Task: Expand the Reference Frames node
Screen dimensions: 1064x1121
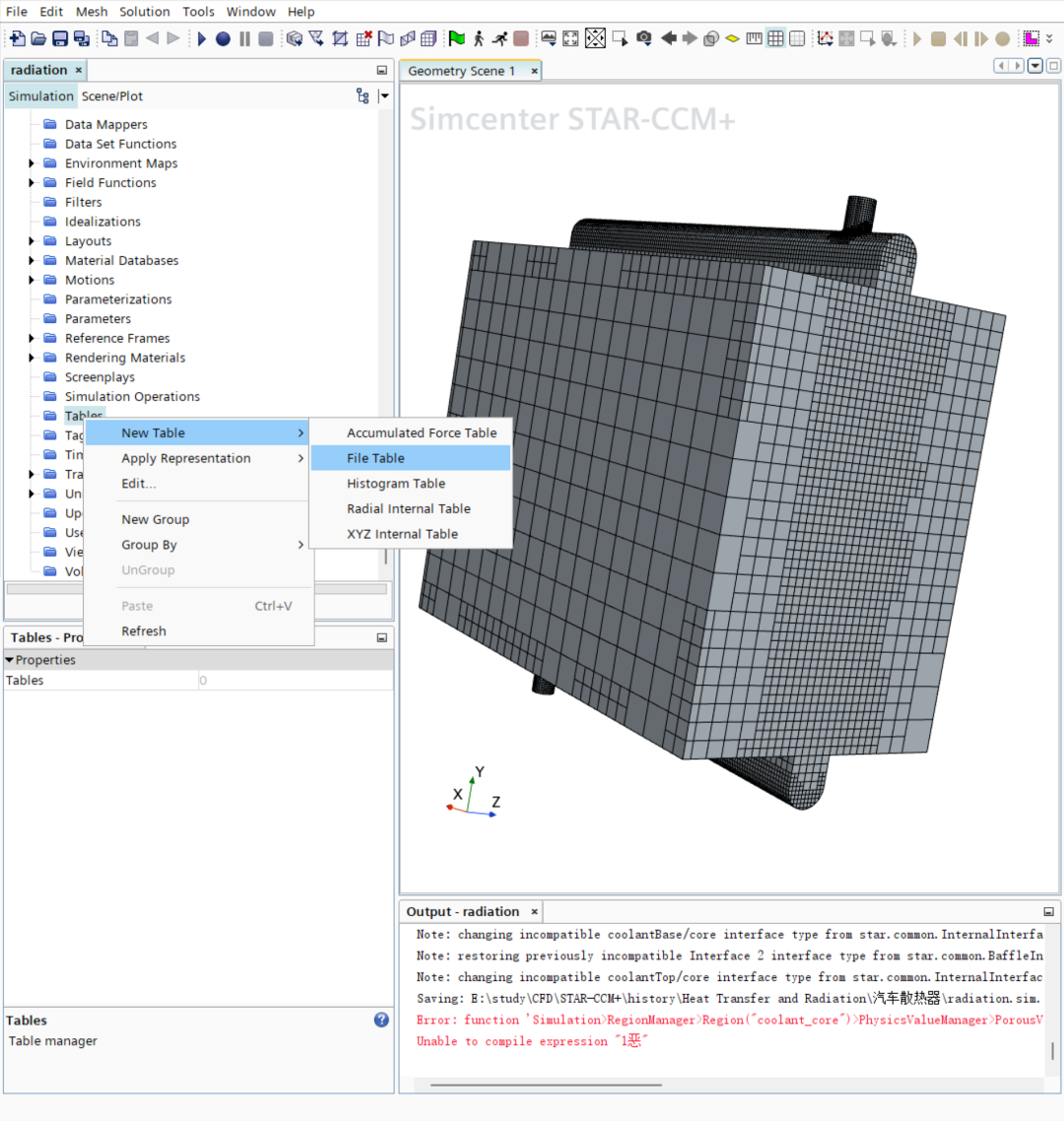Action: coord(31,338)
